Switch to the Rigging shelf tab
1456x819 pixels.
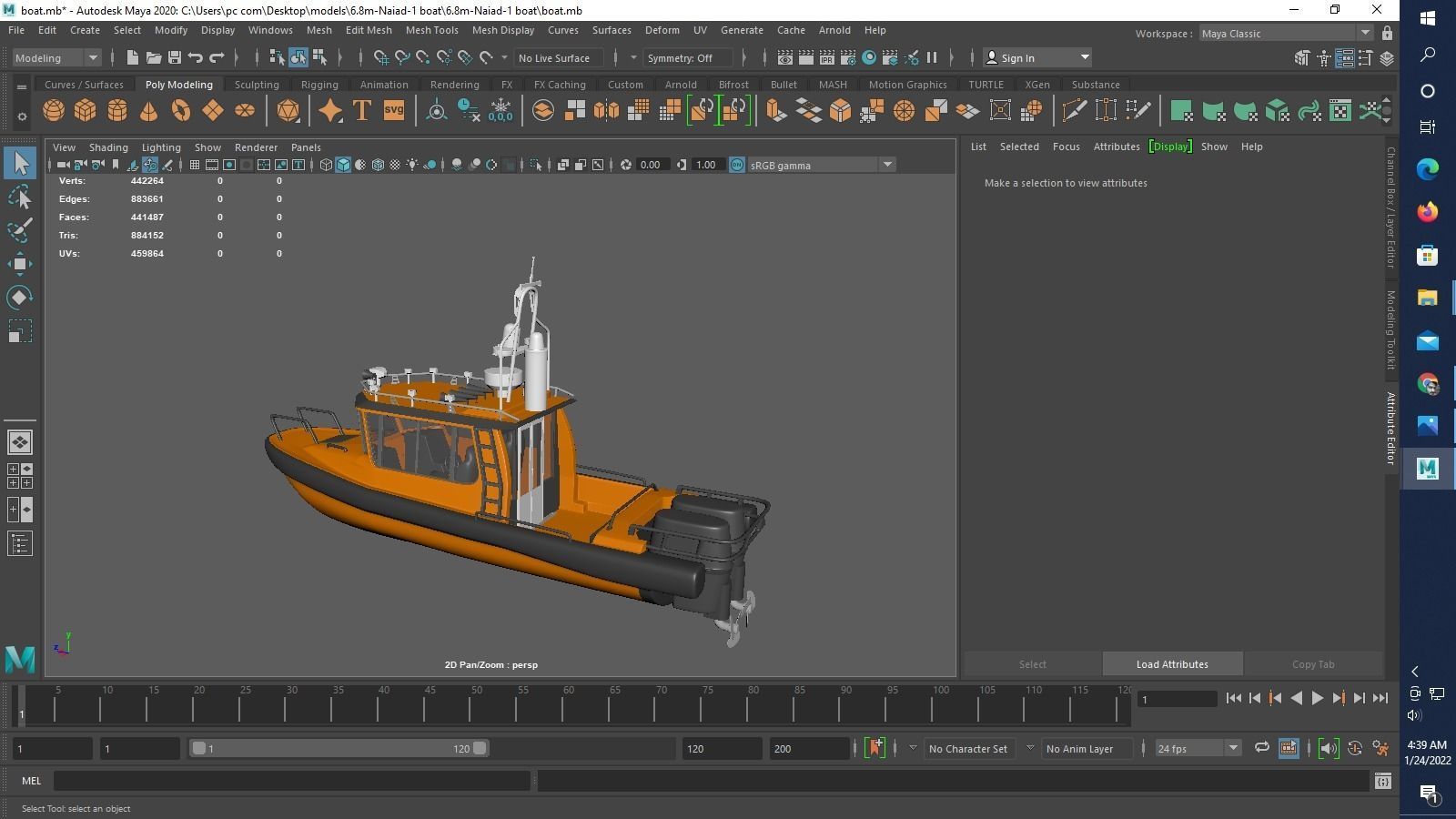(x=319, y=85)
